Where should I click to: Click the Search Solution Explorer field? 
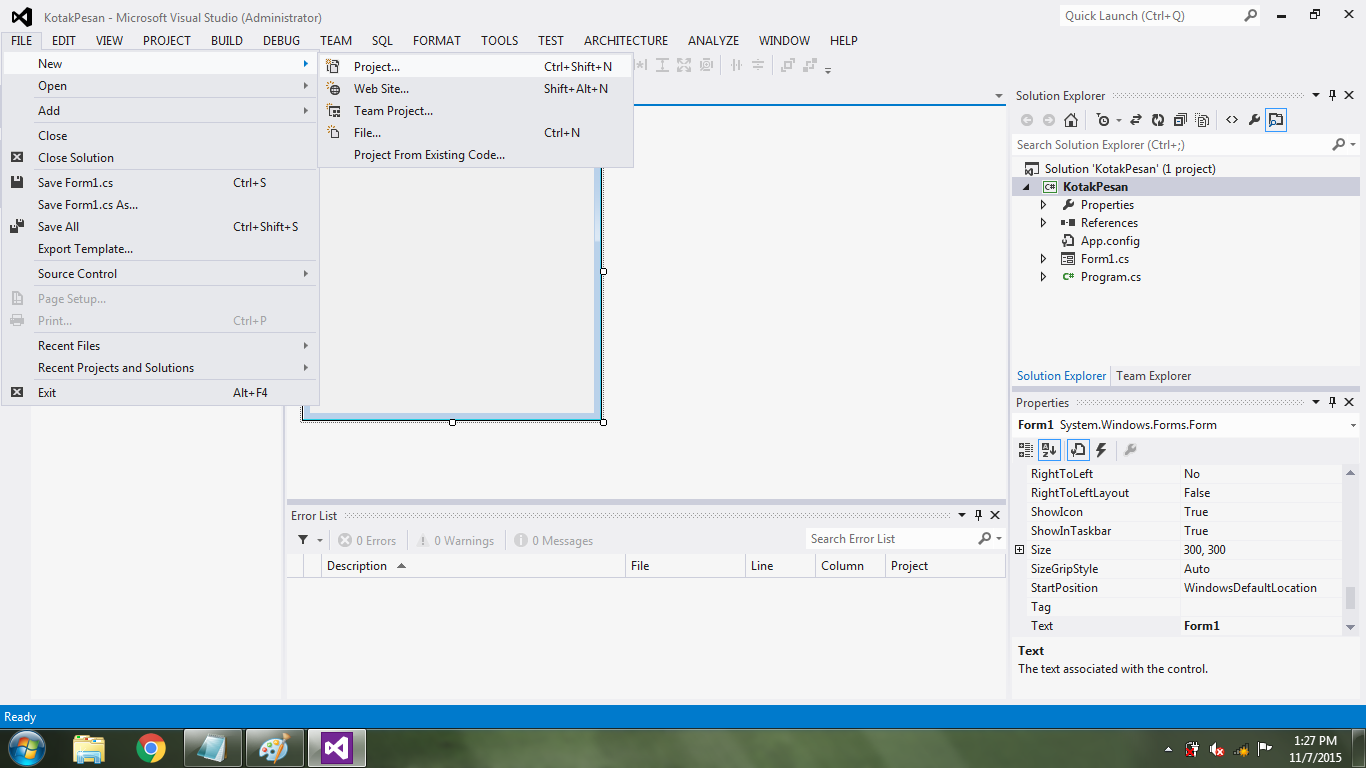(x=1172, y=145)
